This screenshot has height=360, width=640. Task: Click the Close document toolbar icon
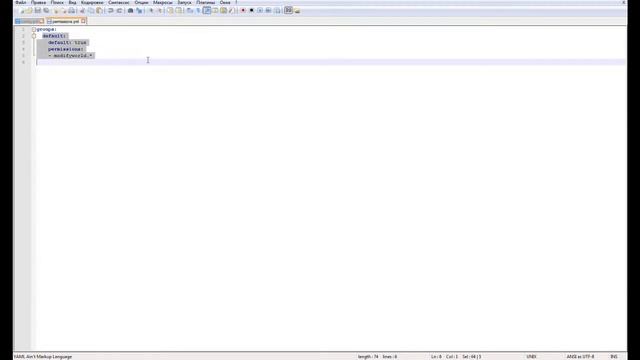56,11
